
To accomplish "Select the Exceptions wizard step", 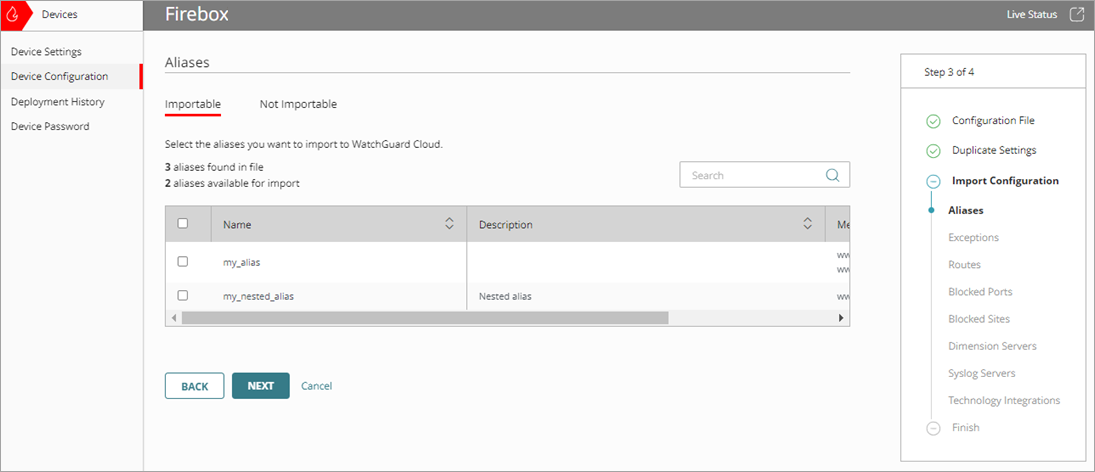I will (973, 237).
